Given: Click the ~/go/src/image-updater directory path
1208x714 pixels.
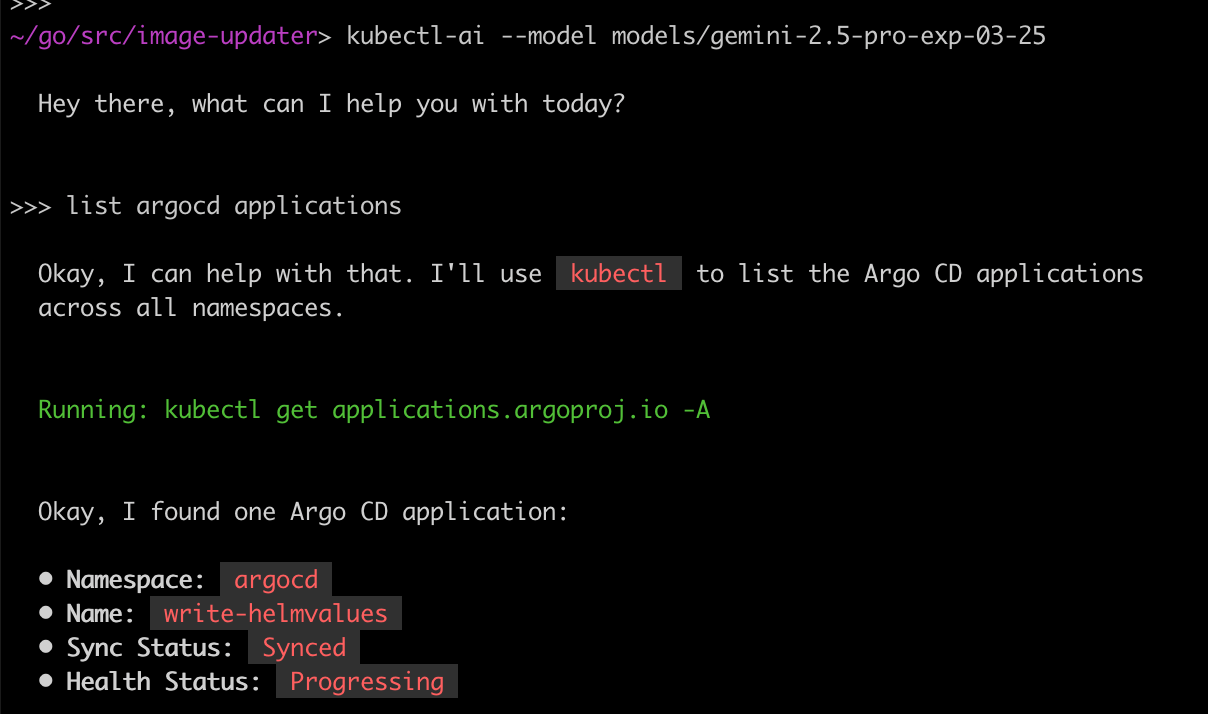Looking at the screenshot, I should click(162, 37).
